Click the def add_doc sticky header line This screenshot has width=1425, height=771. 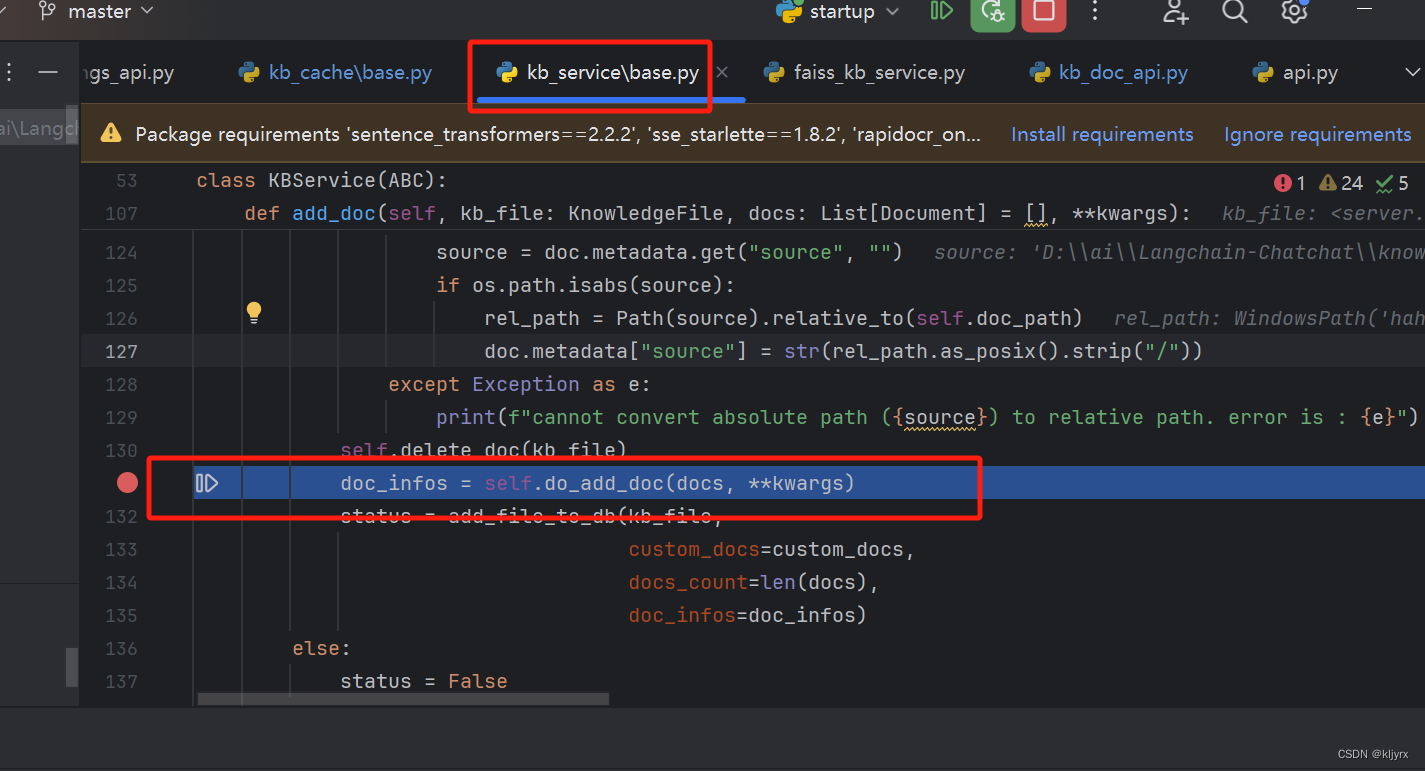click(717, 213)
